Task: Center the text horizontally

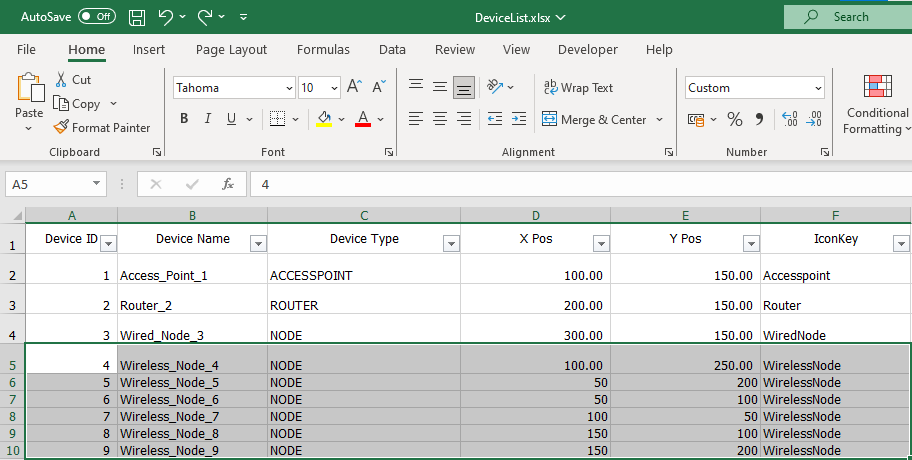Action: 440,119
